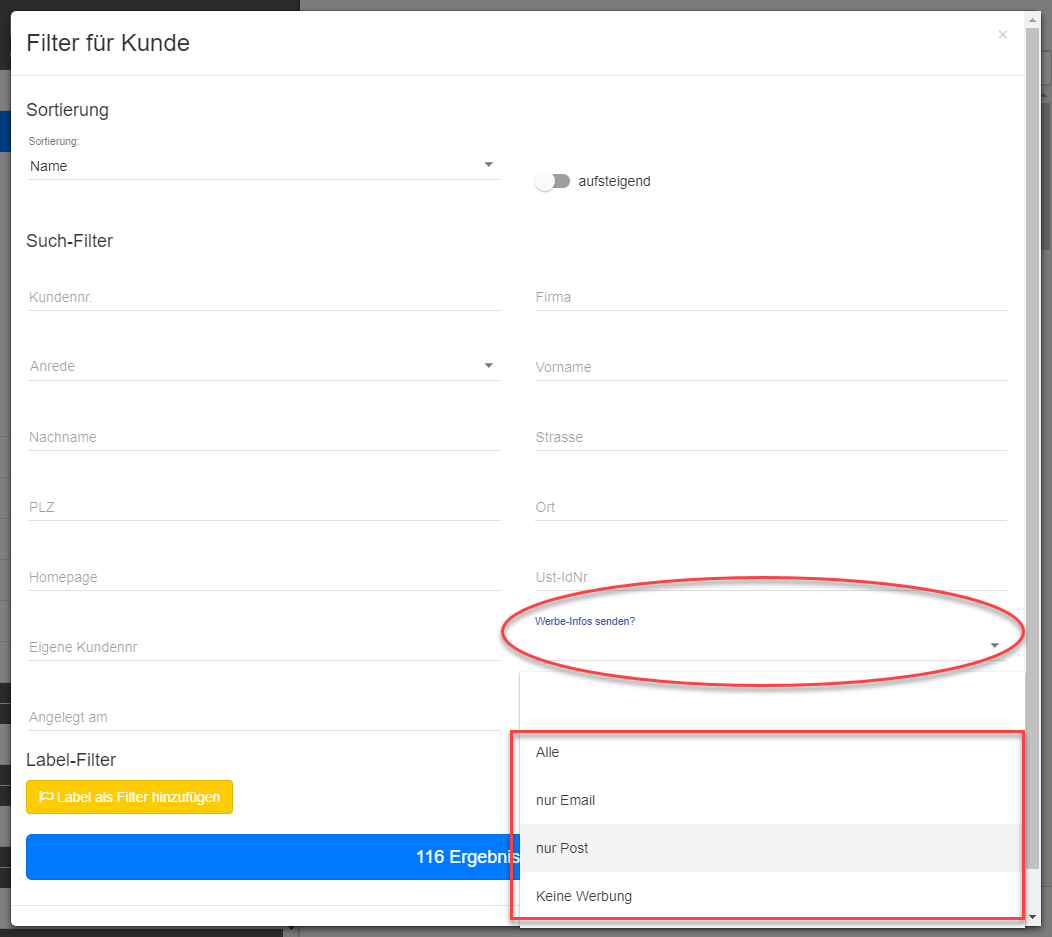Click the Kundennr. input field
Screen dimensions: 1052x937
pyautogui.click(x=264, y=297)
